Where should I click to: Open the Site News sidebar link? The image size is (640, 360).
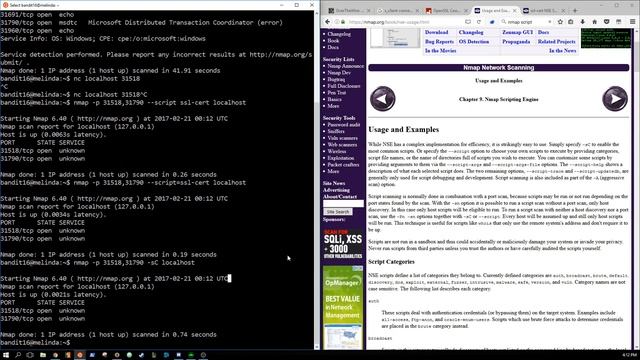click(x=334, y=184)
